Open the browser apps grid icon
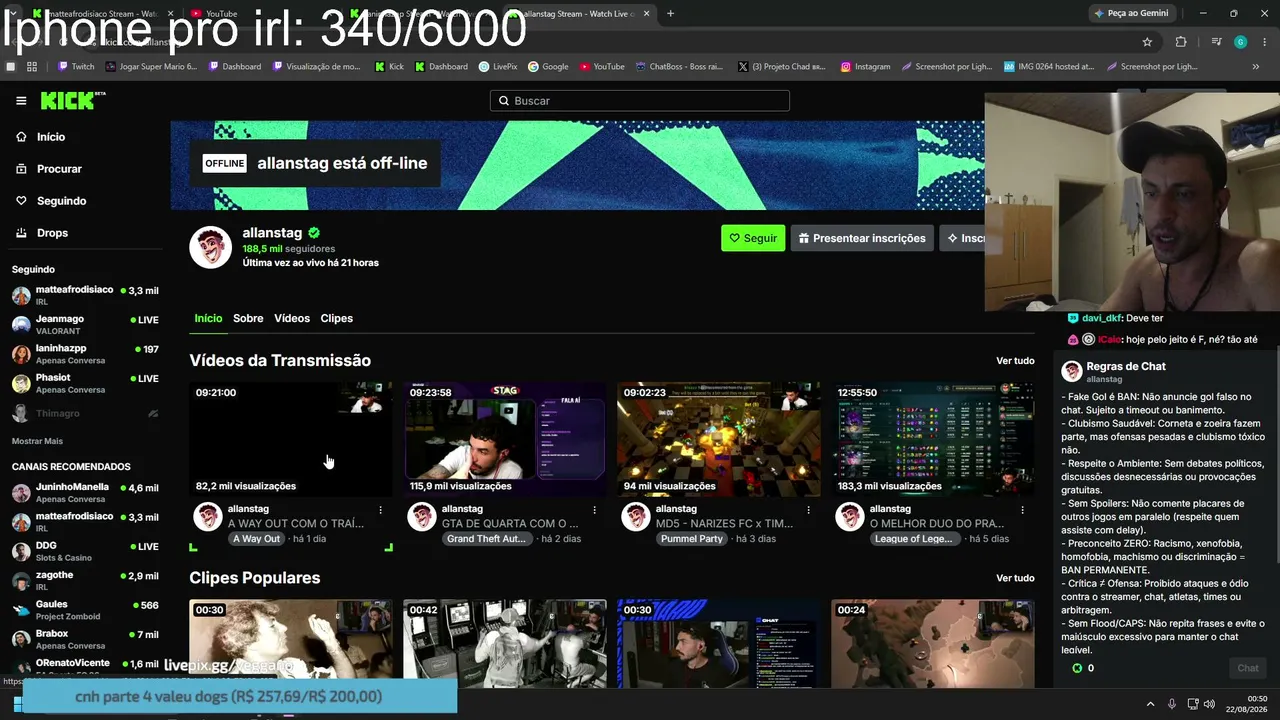 [x=32, y=67]
